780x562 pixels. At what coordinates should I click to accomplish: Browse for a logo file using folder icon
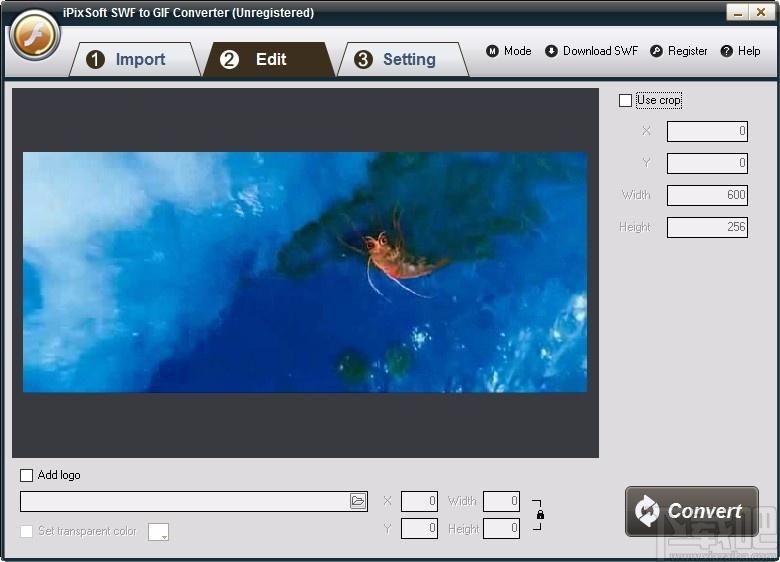point(358,501)
